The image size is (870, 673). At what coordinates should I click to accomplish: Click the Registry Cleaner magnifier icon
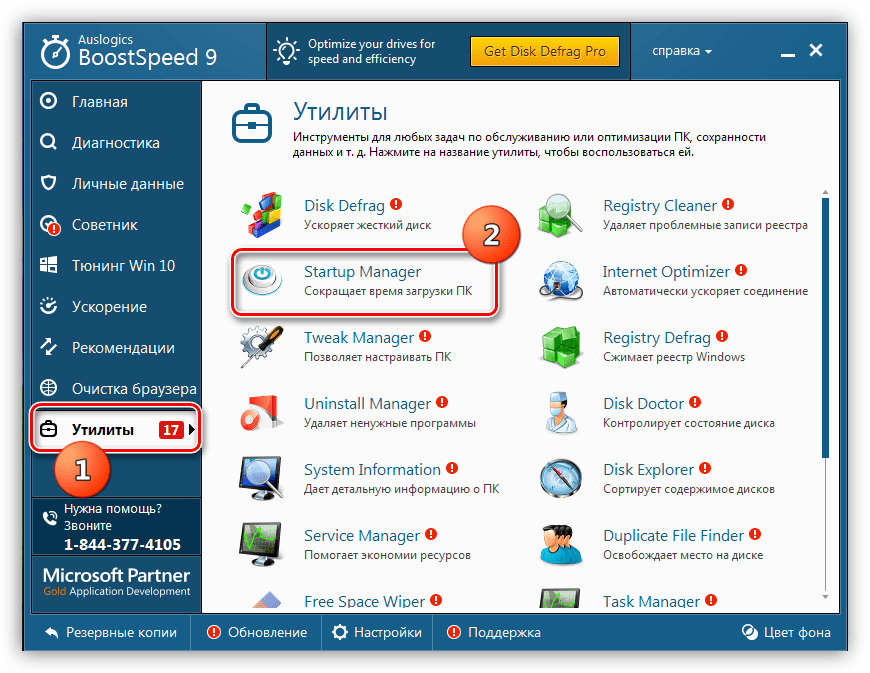click(560, 215)
